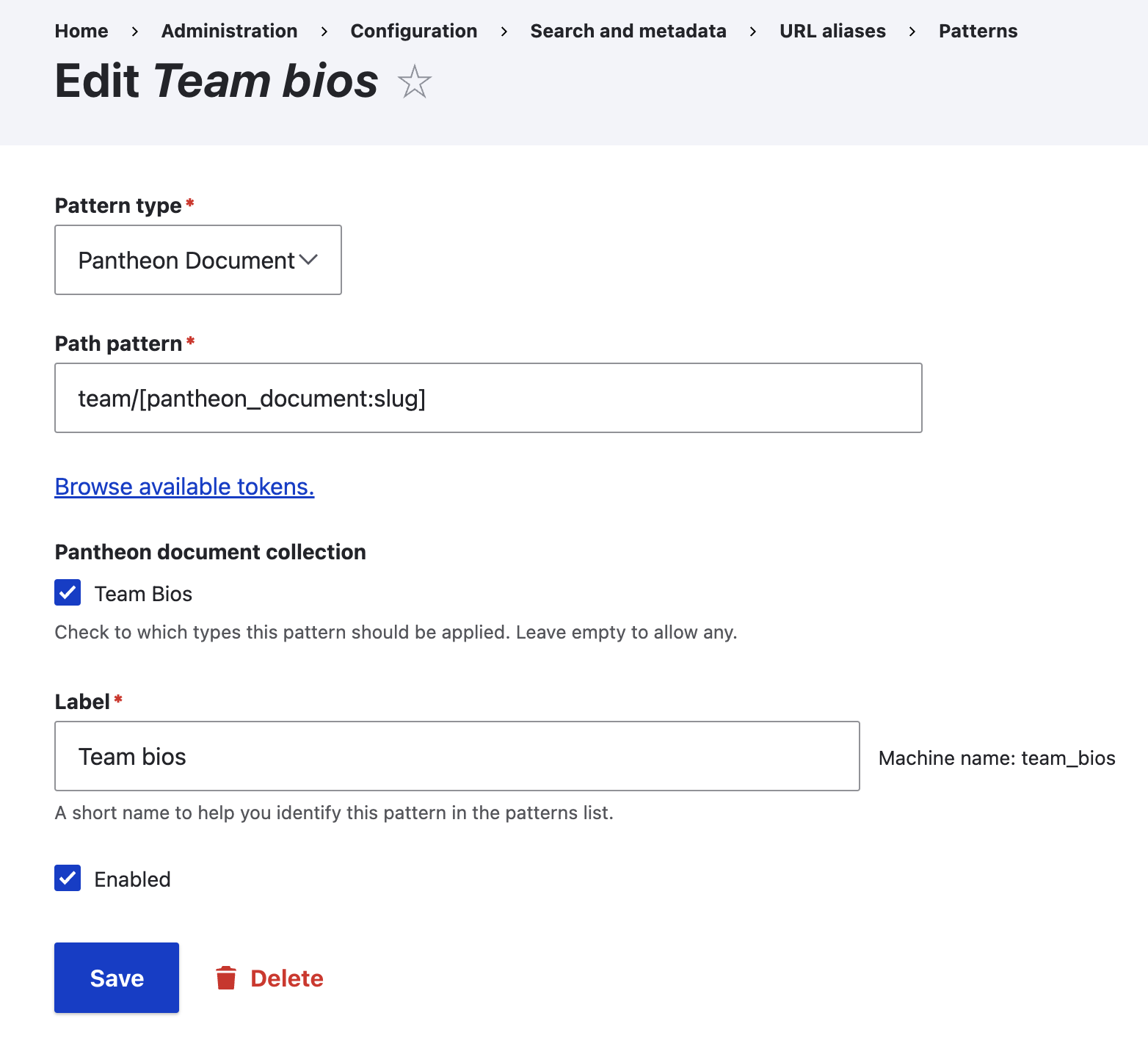Viewport: 1148px width, 1057px height.
Task: Click the "Enabled" checkbox label text
Action: tap(132, 879)
